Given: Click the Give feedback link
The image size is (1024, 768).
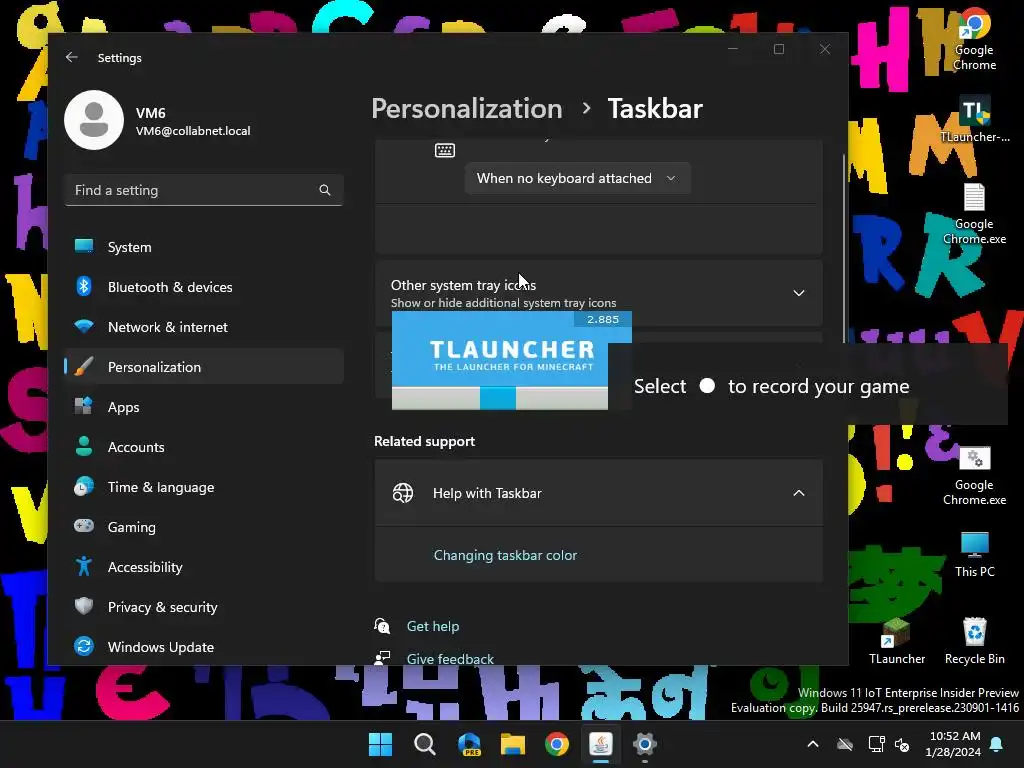Looking at the screenshot, I should pos(450,658).
